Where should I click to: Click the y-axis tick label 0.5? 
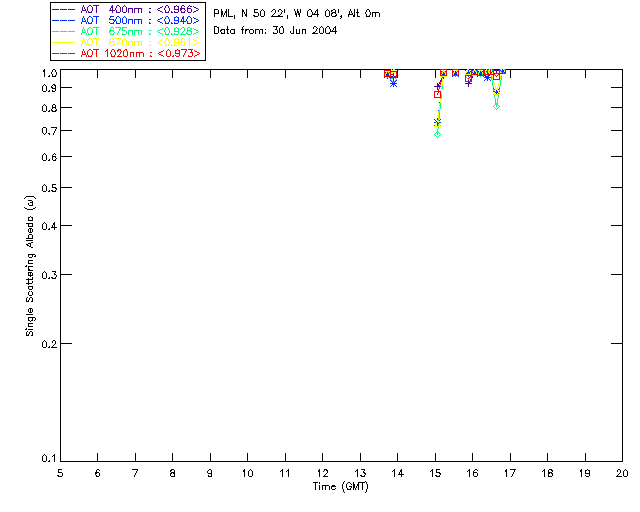point(46,188)
